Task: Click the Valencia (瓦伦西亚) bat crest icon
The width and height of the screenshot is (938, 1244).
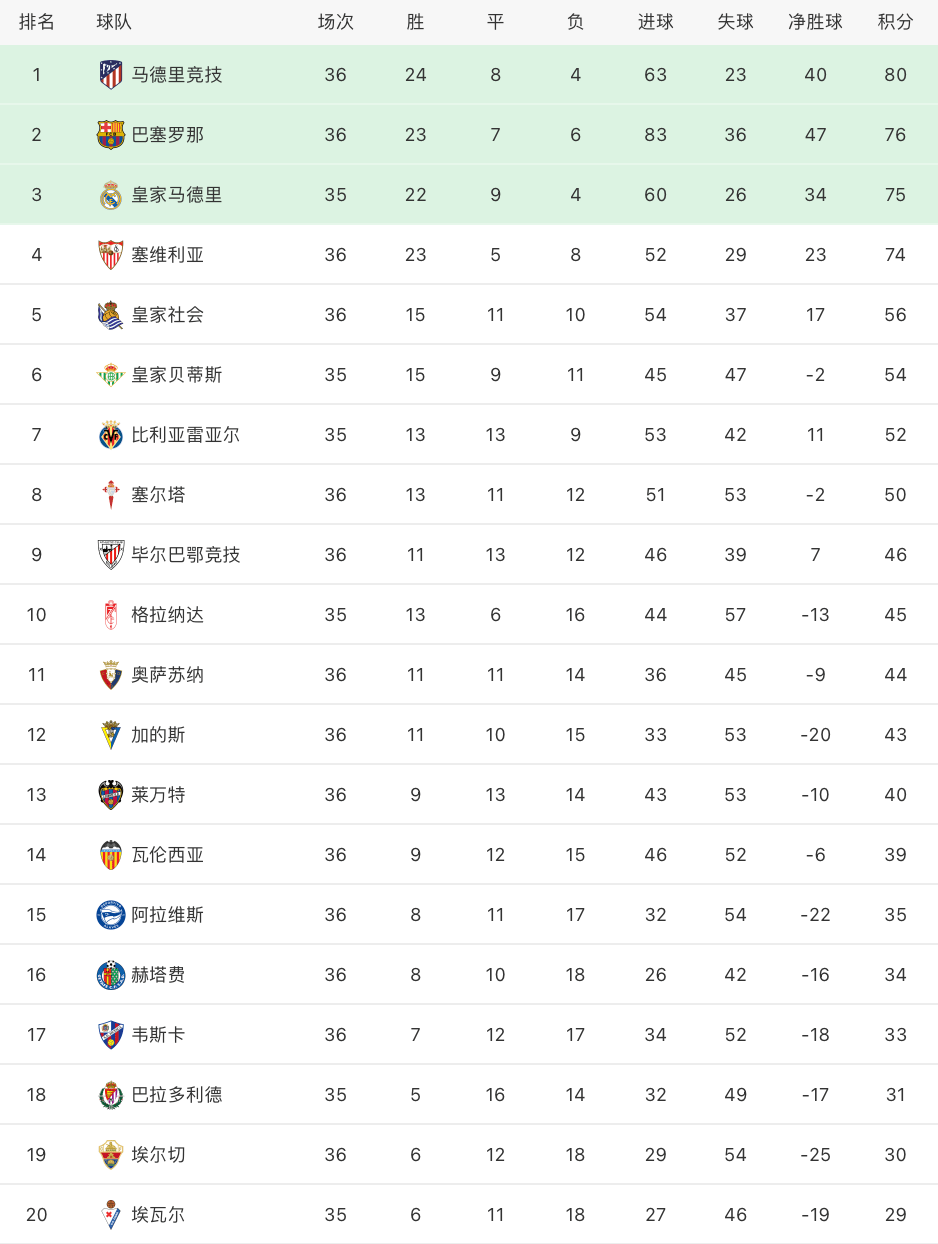Action: [111, 855]
